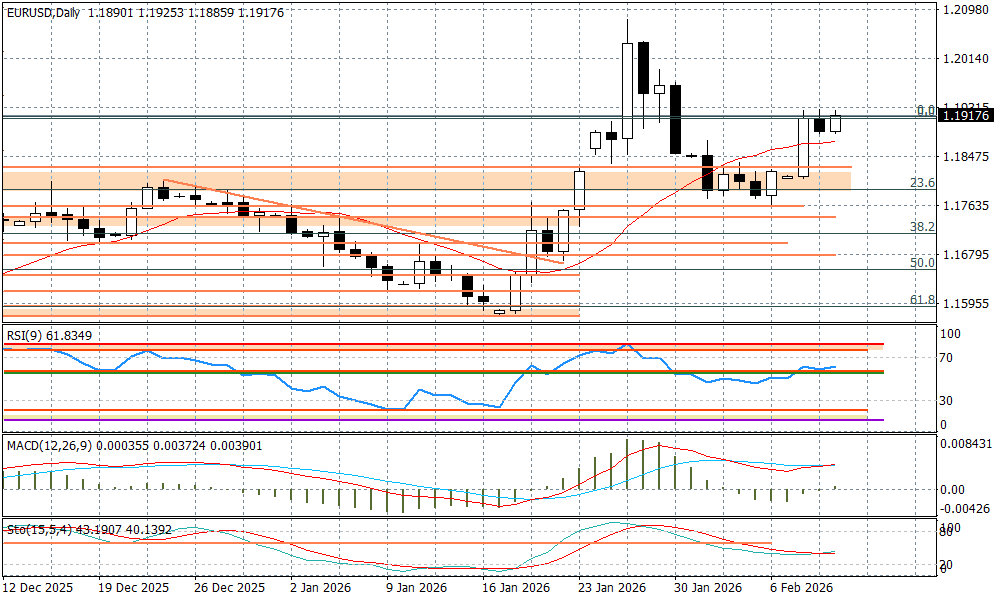Screen dimensions: 1000x600
Task: Click the 61.8 Fibonacci level label
Action: click(x=921, y=300)
